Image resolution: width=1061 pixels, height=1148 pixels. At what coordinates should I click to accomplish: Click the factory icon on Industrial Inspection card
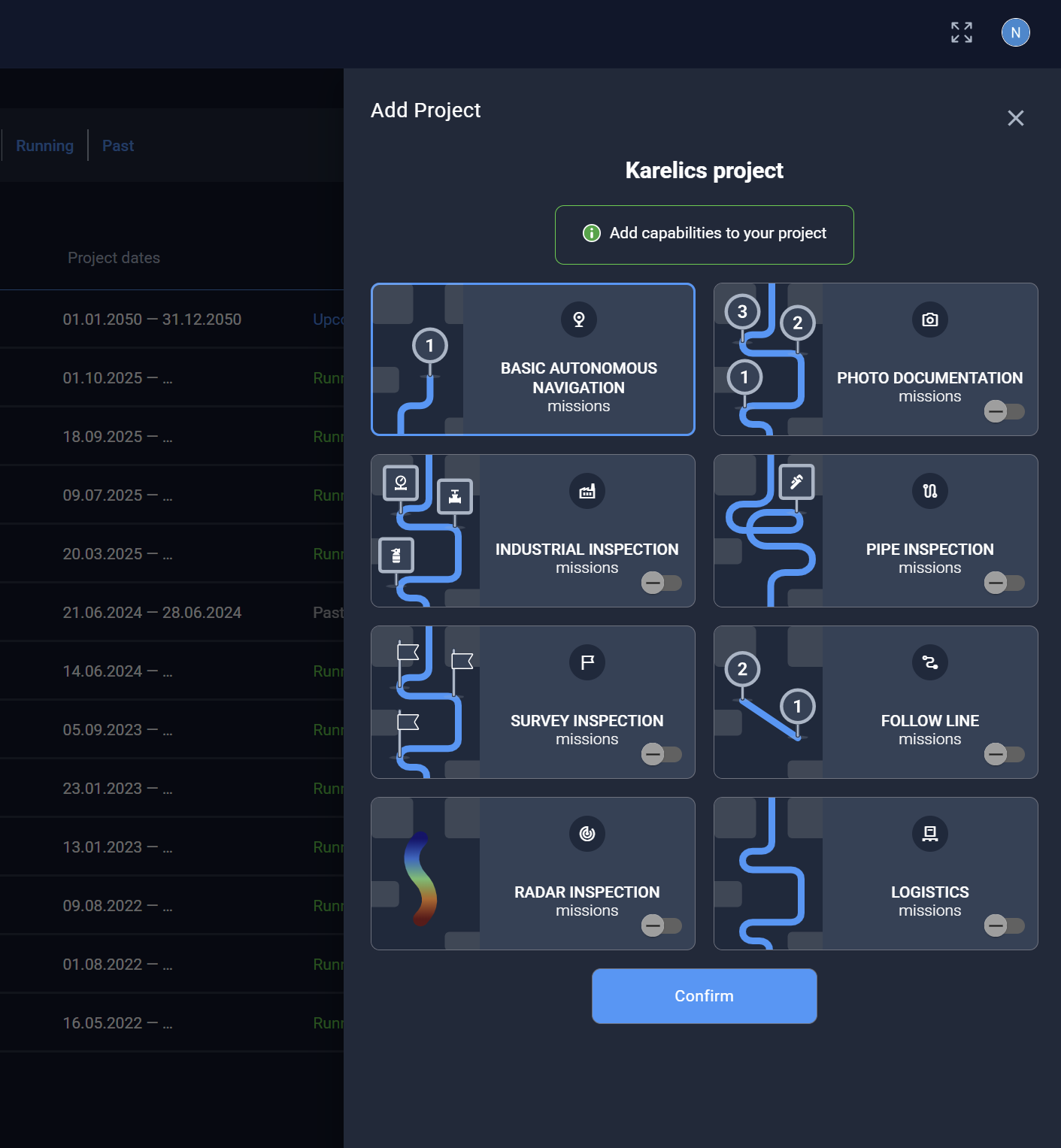tap(587, 491)
